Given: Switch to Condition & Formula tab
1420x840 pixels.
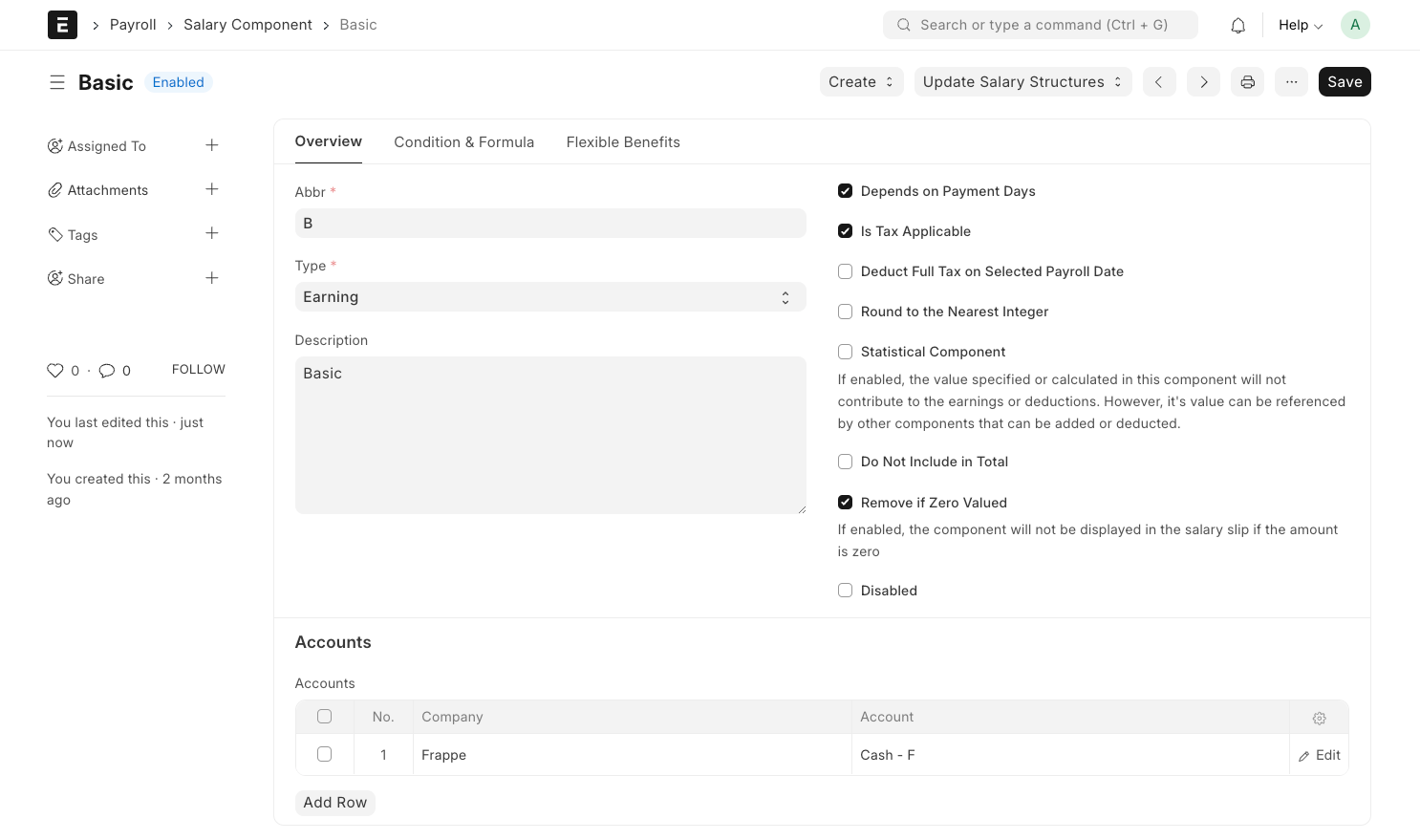Looking at the screenshot, I should pyautogui.click(x=463, y=142).
